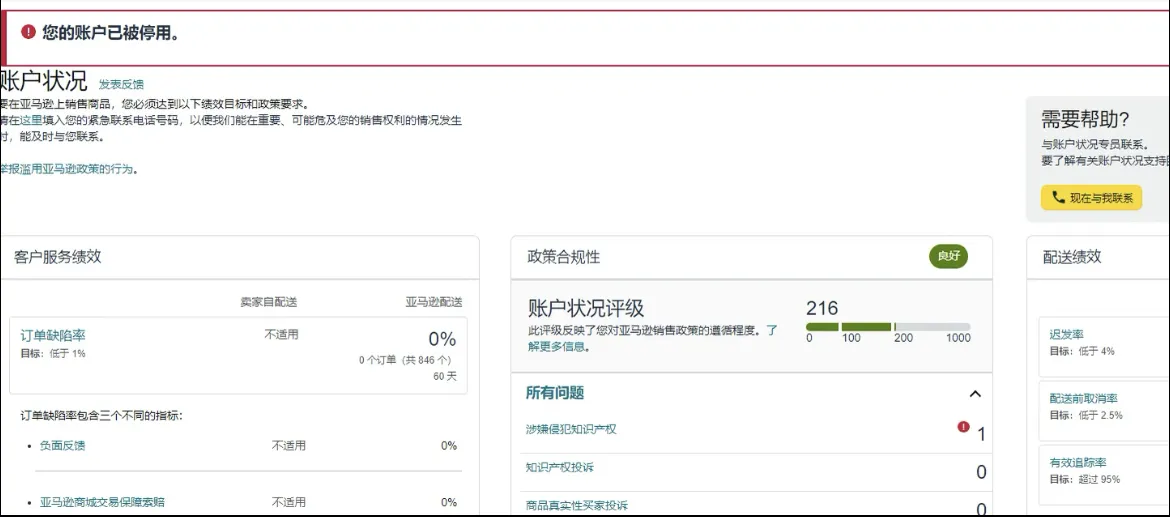Click the 目标: 低于 1% text

tap(53, 354)
